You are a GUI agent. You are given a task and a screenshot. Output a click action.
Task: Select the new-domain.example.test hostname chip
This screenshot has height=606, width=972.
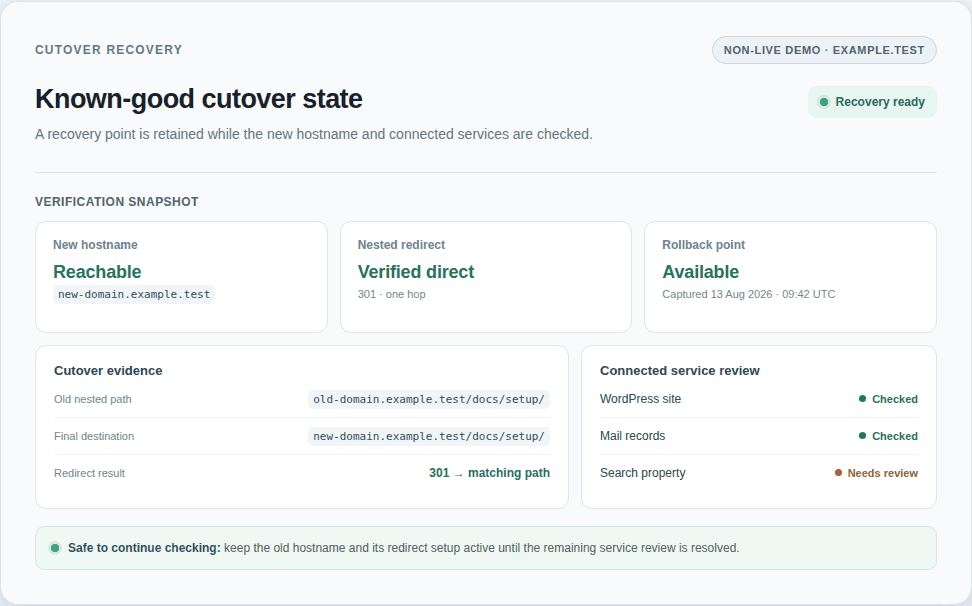[x=134, y=294]
